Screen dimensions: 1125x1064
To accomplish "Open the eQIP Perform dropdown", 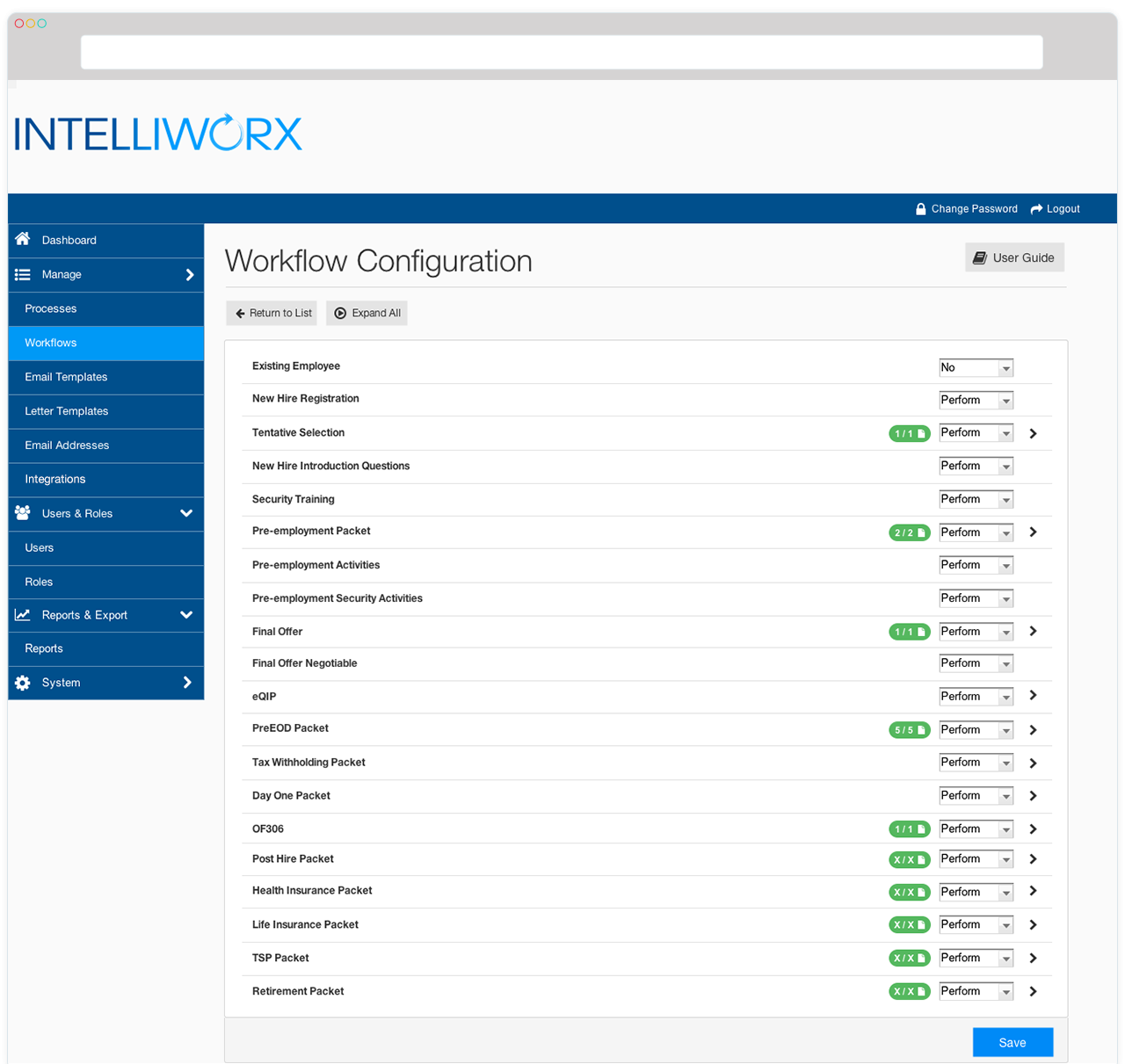I will point(976,697).
